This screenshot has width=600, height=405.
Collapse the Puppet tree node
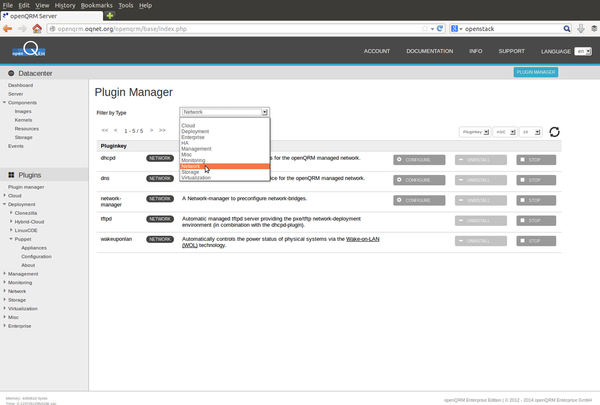click(11, 239)
